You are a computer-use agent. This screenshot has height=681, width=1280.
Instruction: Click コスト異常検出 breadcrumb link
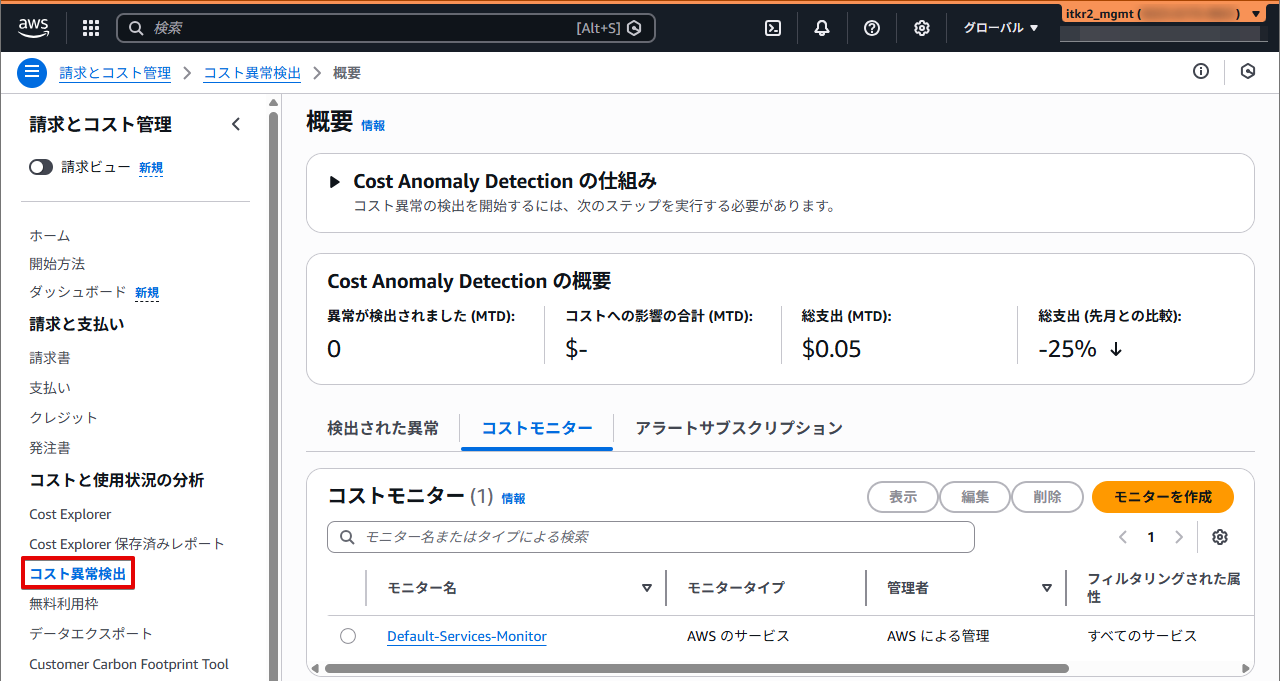[252, 73]
